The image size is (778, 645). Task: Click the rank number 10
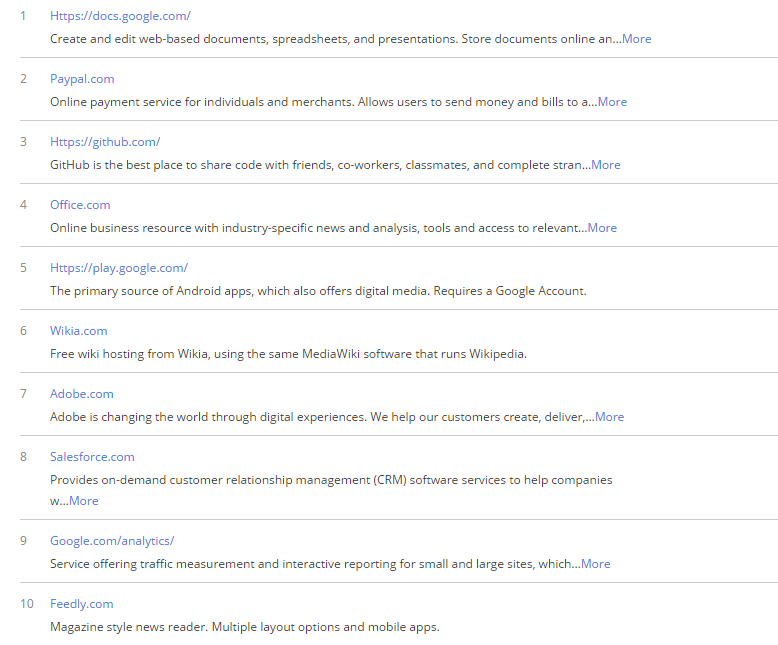[27, 604]
